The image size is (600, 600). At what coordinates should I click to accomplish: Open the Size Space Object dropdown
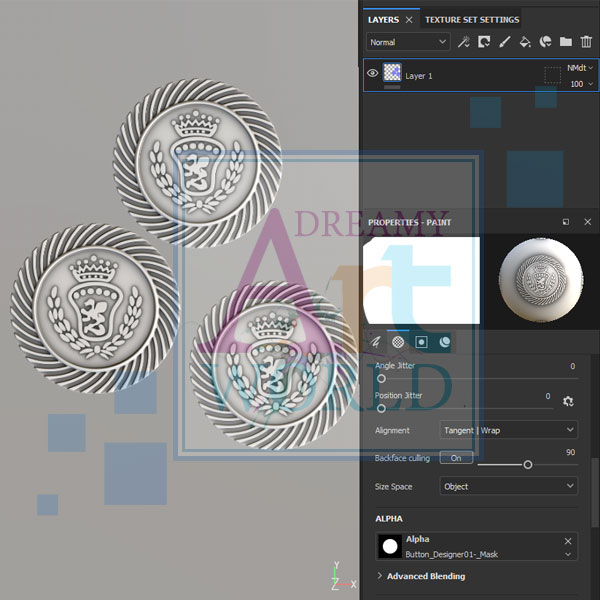point(508,487)
